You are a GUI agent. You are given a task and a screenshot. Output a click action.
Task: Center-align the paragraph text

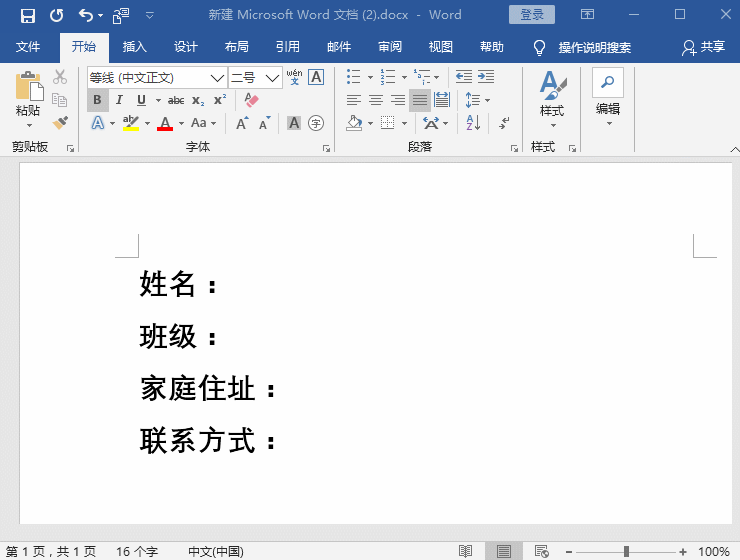pos(376,100)
